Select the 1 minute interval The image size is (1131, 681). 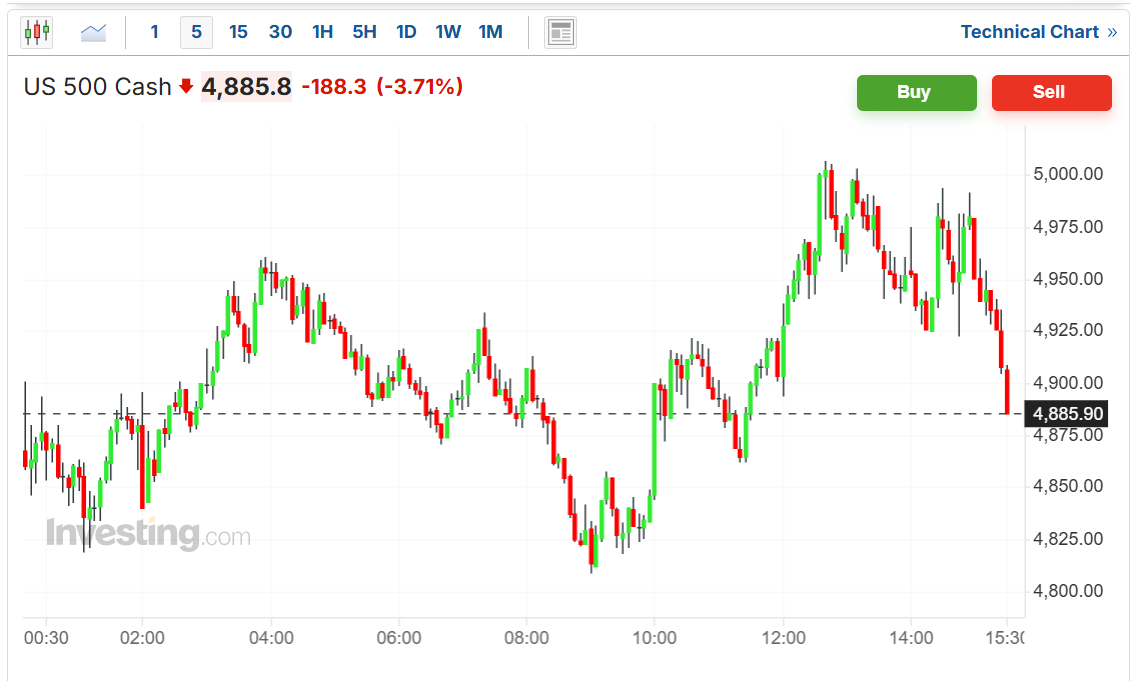click(154, 32)
